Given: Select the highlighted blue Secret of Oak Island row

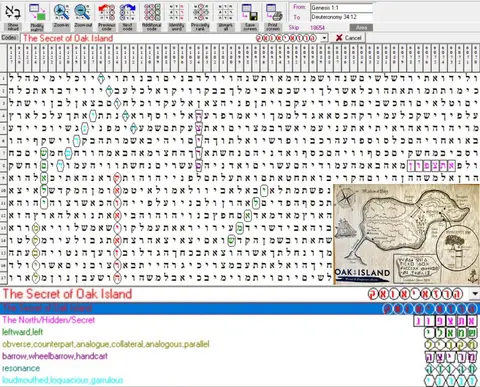Looking at the screenshot, I should click(x=240, y=308).
